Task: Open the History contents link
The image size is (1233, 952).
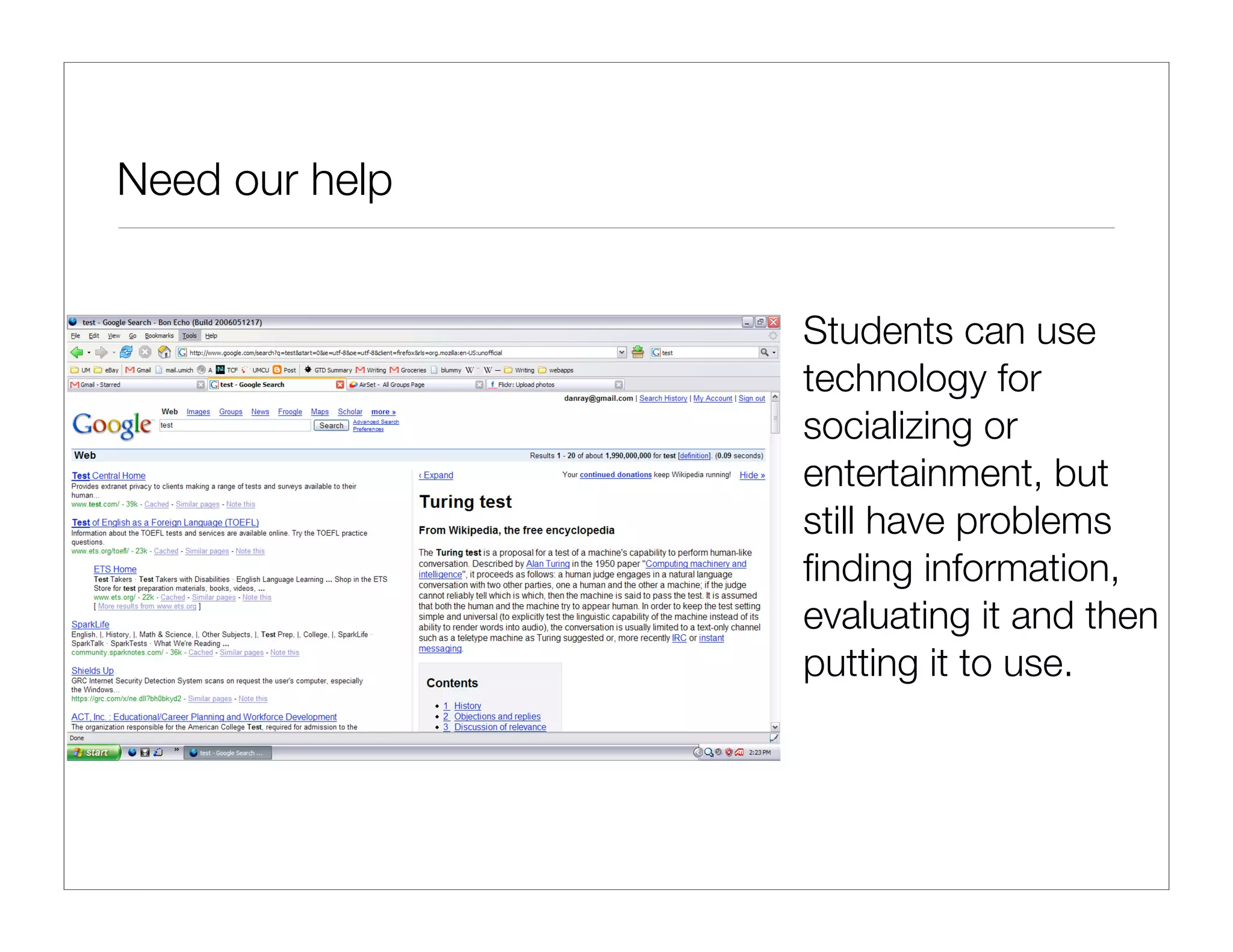Action: pos(467,706)
